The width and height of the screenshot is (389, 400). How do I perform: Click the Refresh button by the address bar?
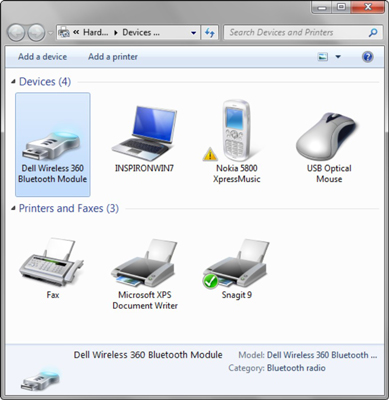[x=210, y=33]
